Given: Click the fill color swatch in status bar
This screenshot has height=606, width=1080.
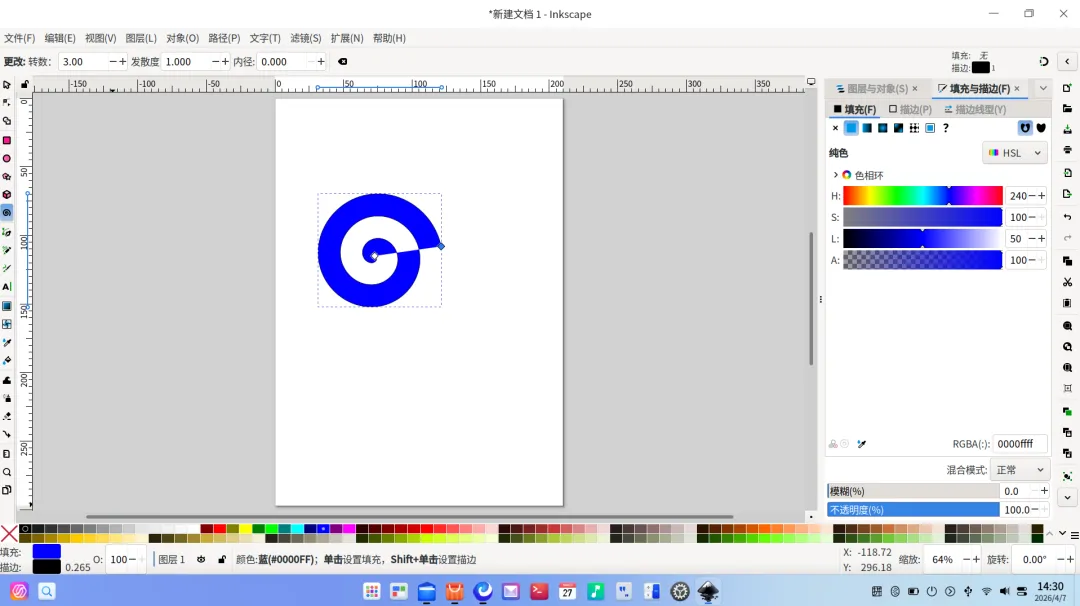Looking at the screenshot, I should point(46,552).
